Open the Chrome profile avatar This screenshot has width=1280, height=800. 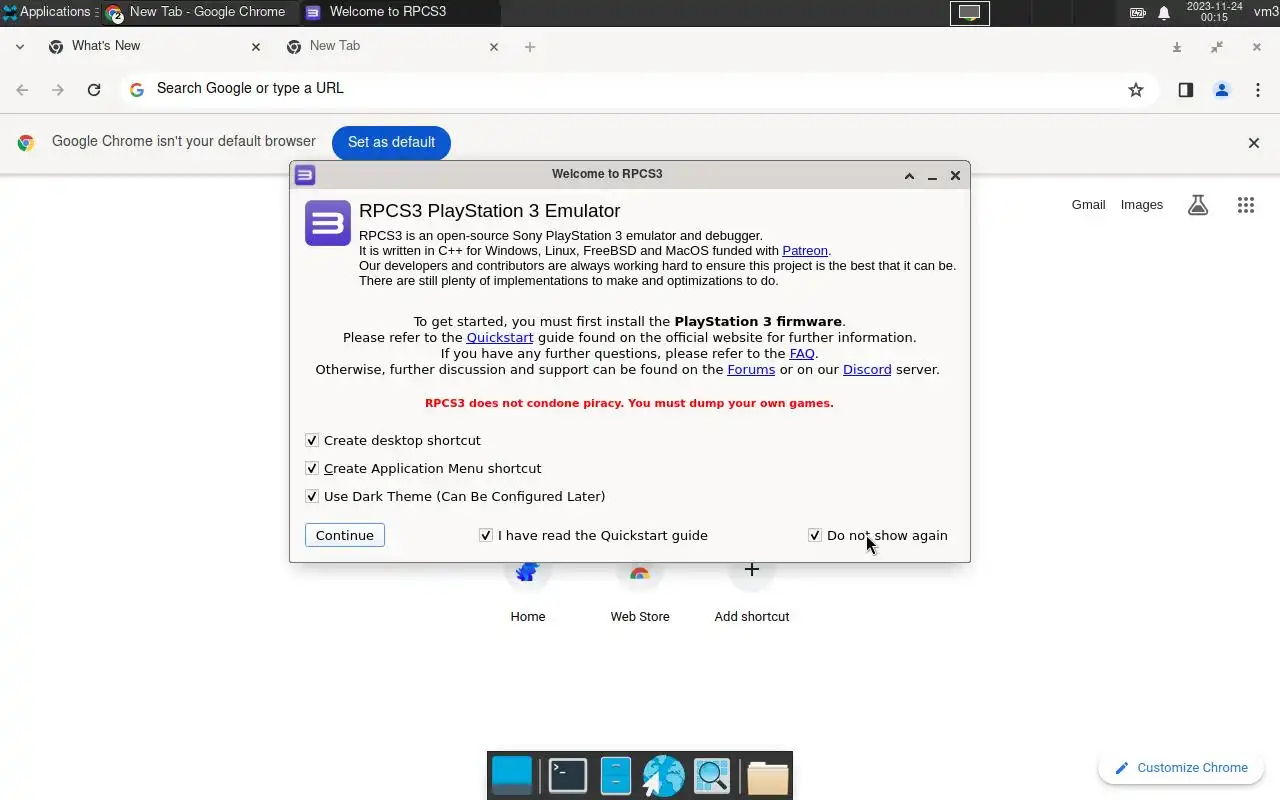1221,90
